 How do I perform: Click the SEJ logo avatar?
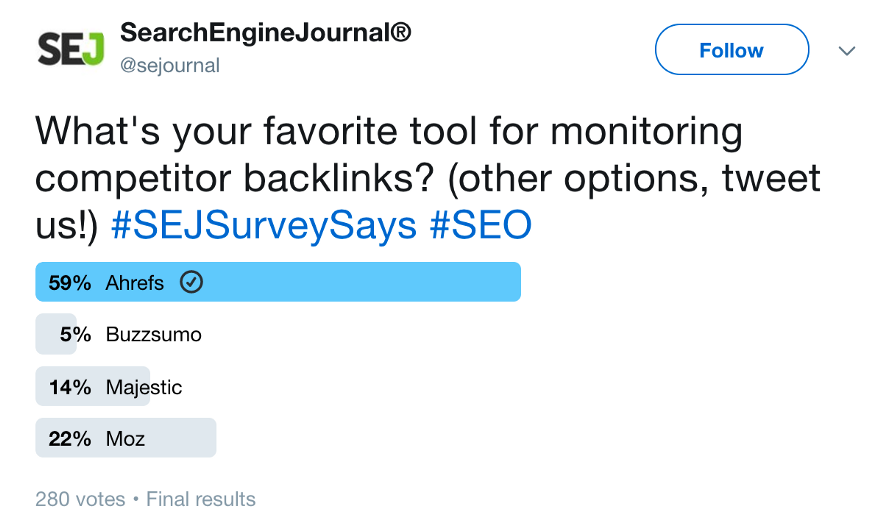71,49
